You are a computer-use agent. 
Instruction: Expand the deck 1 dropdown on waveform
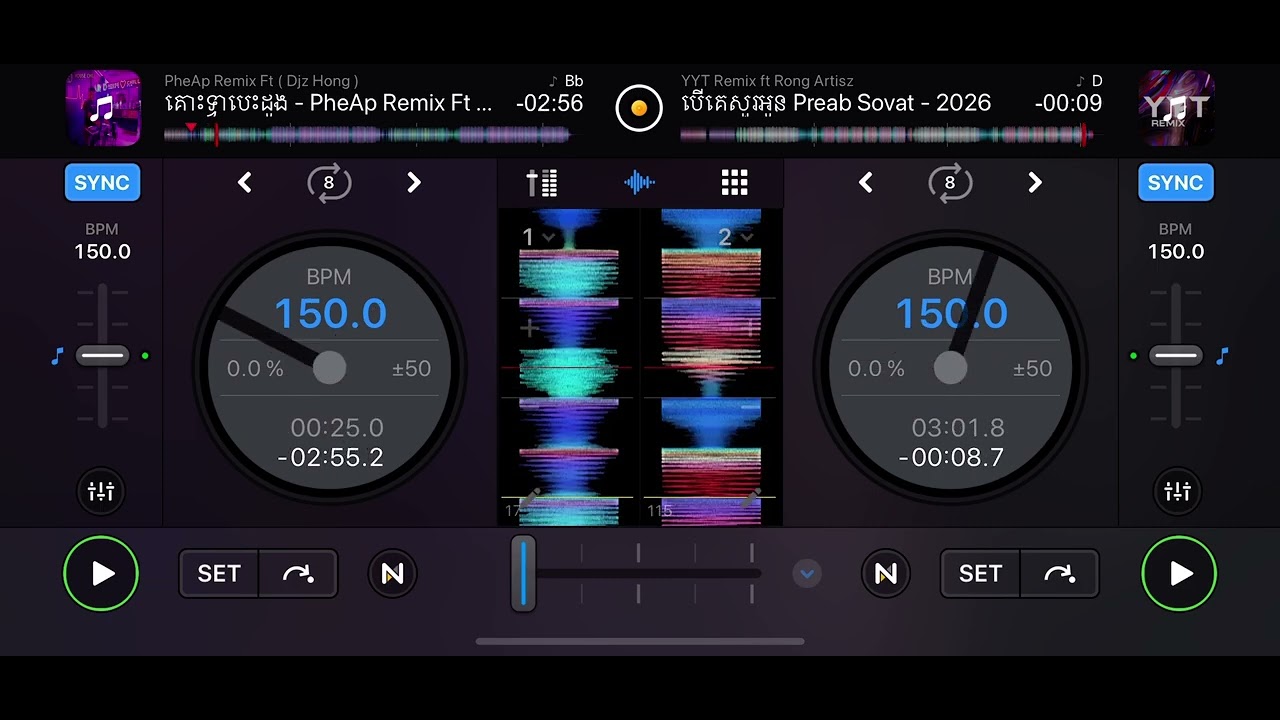(x=539, y=237)
